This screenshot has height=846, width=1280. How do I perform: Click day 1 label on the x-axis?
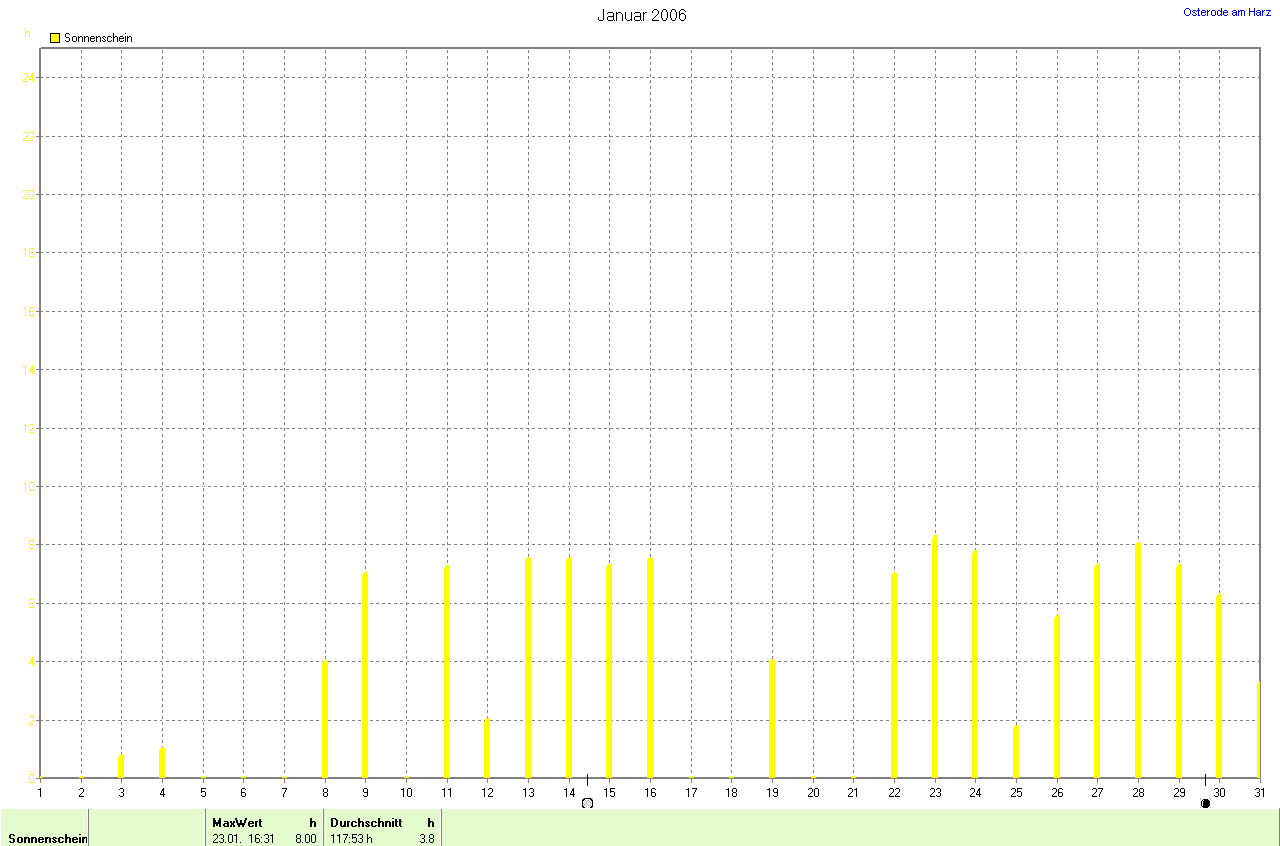40,792
